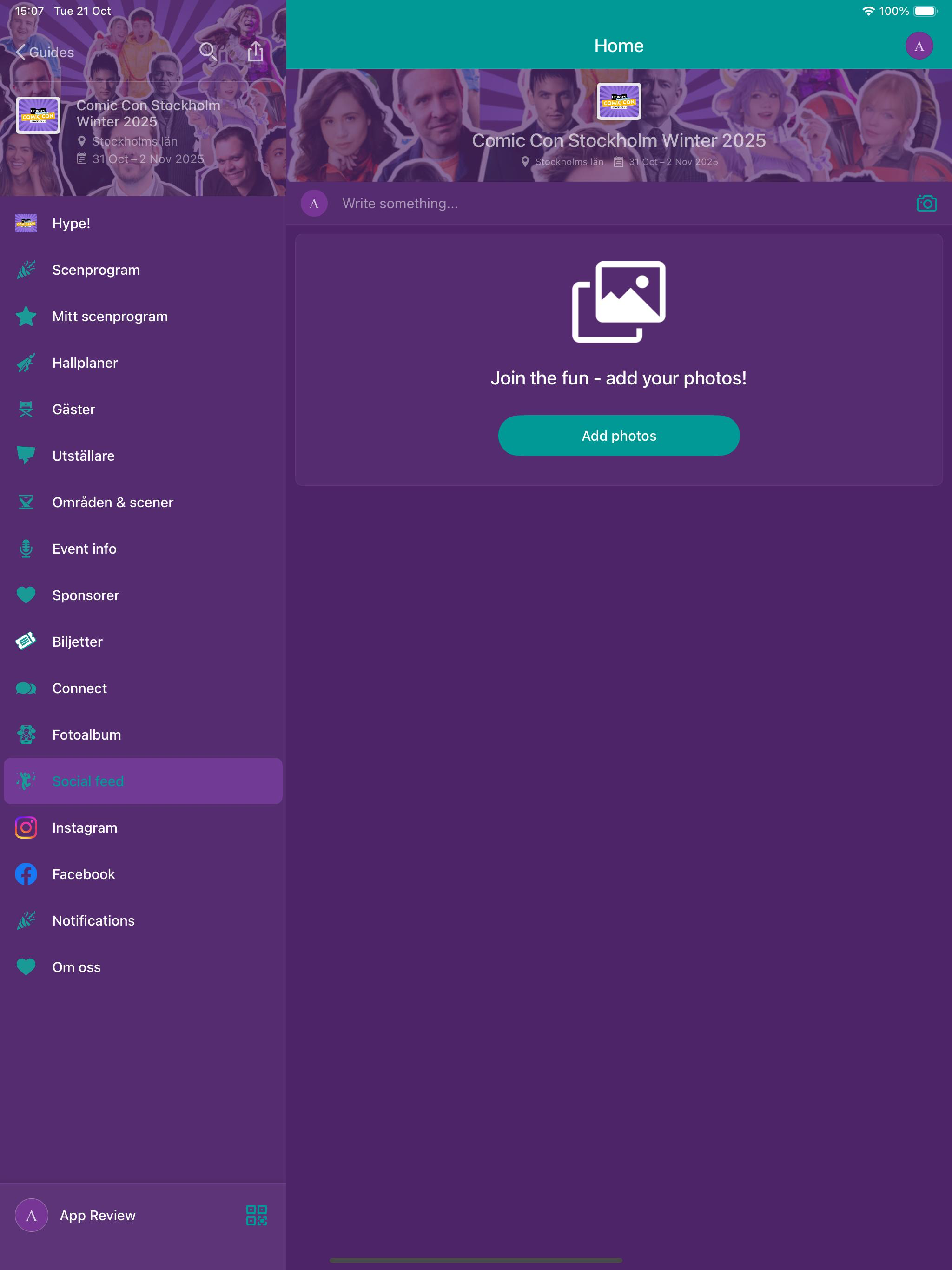Click sidebar dates 31 Oct – 2 Nov 2025

click(148, 159)
